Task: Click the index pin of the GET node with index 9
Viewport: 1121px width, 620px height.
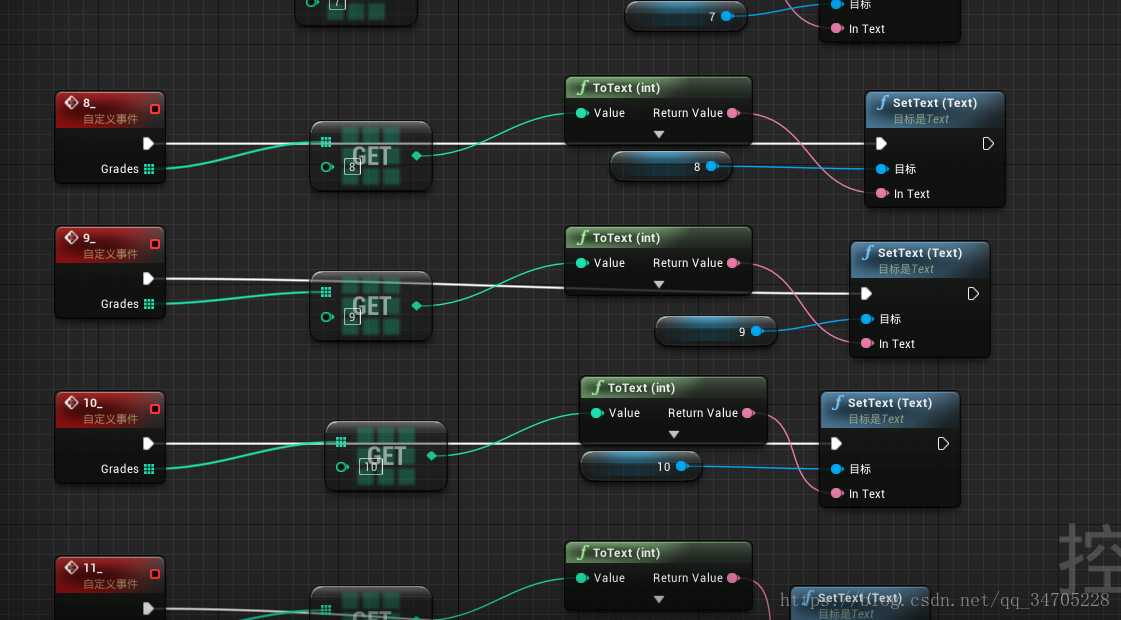Action: click(x=327, y=317)
